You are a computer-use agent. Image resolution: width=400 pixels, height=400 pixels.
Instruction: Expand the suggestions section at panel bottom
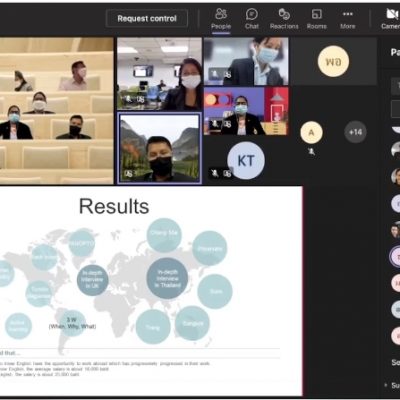click(x=393, y=385)
